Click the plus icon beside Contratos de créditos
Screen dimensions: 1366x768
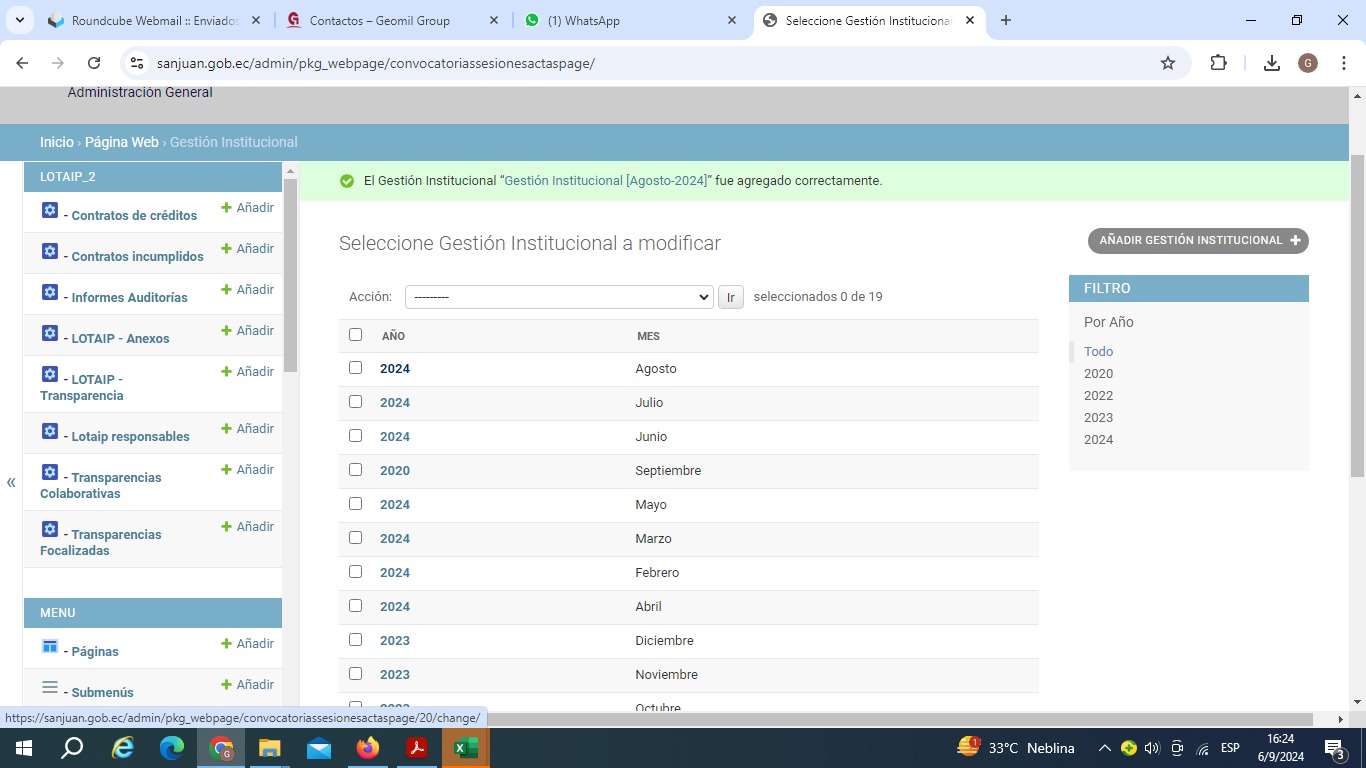226,208
